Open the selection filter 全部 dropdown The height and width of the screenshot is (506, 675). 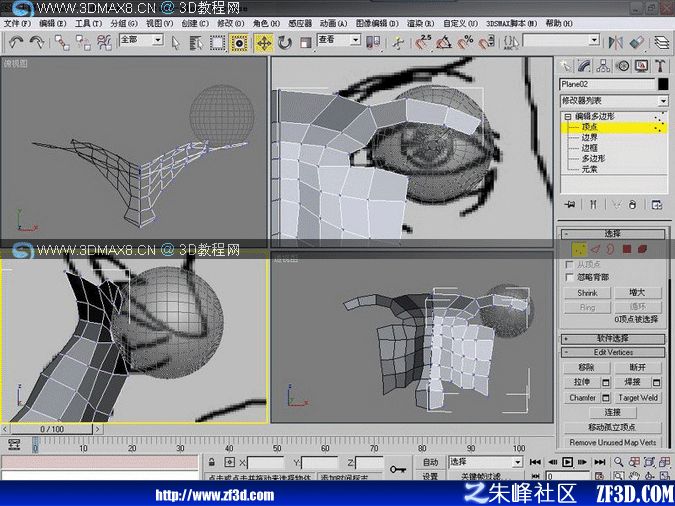tap(158, 40)
